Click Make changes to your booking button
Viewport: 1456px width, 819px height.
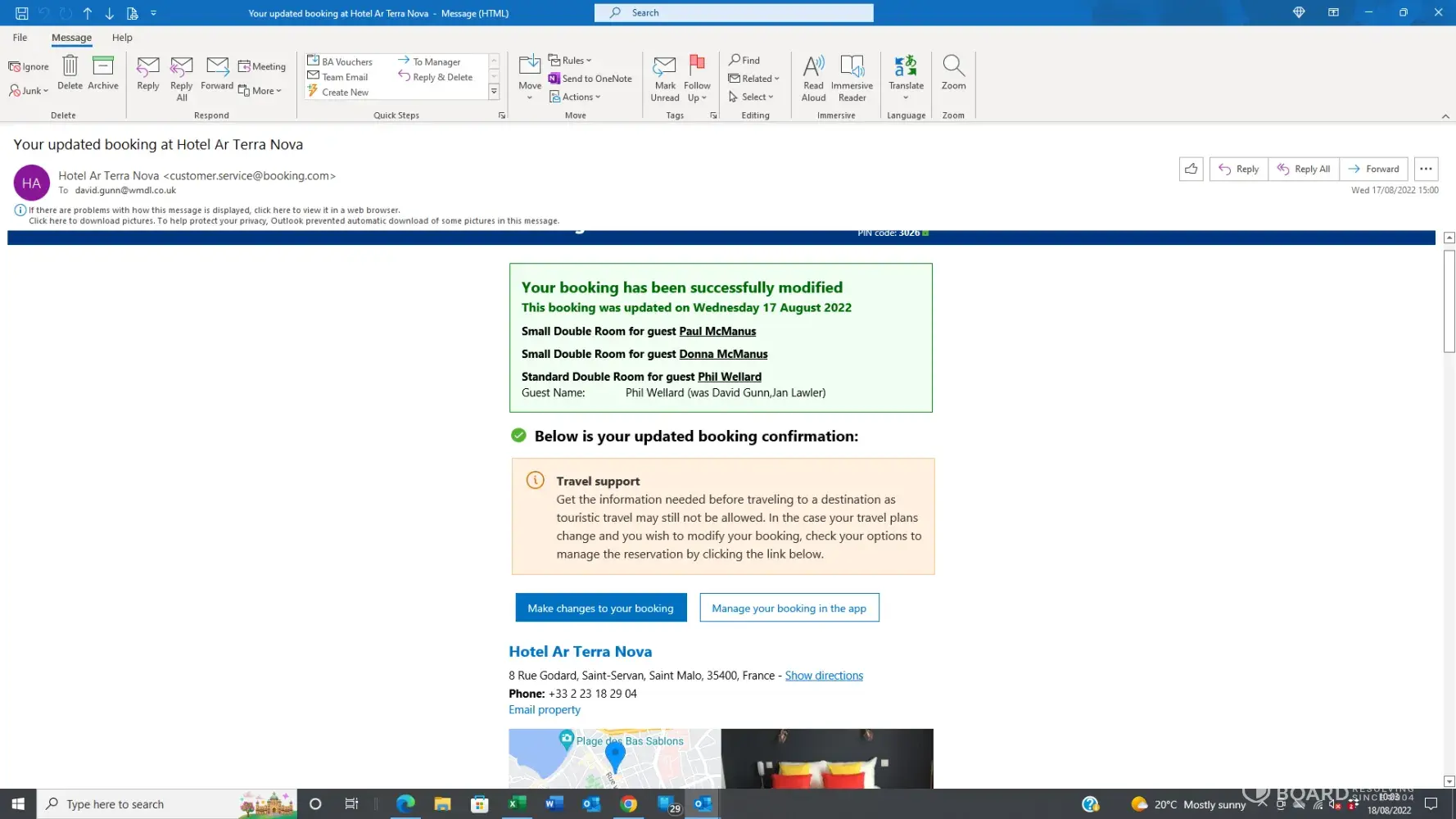pyautogui.click(x=600, y=608)
